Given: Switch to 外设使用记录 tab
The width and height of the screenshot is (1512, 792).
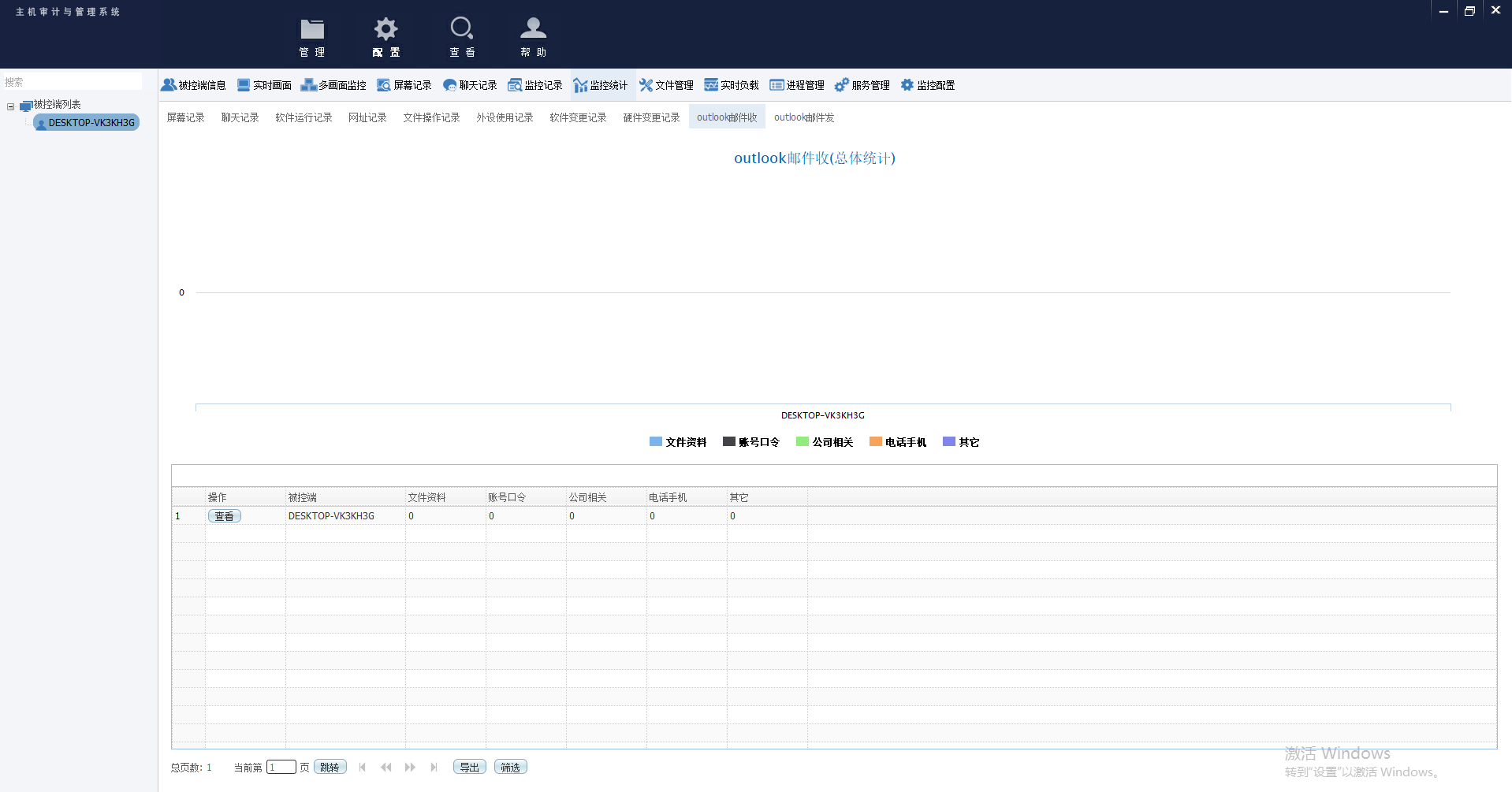Looking at the screenshot, I should tap(505, 117).
